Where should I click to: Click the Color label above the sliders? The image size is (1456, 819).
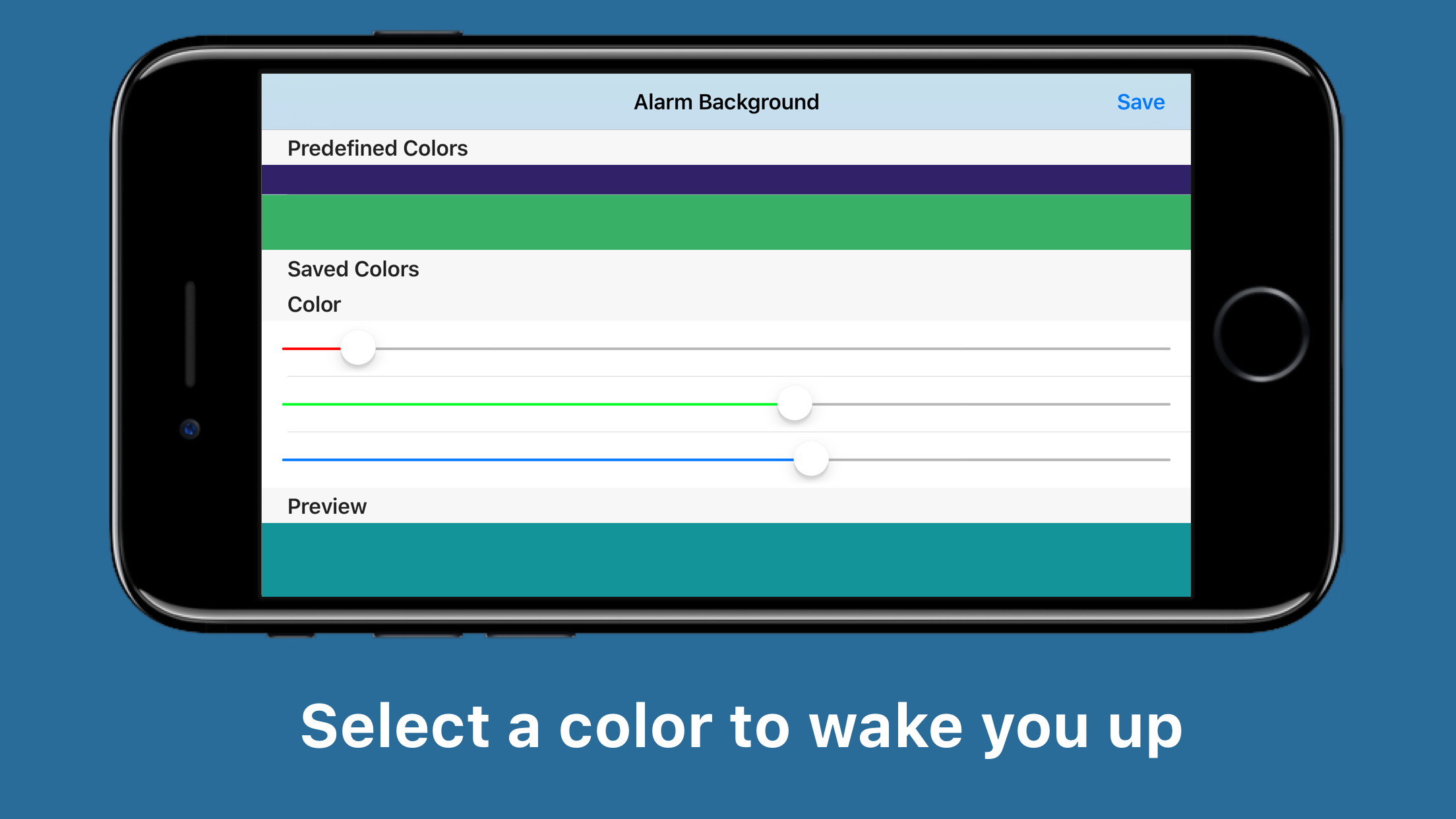313,304
